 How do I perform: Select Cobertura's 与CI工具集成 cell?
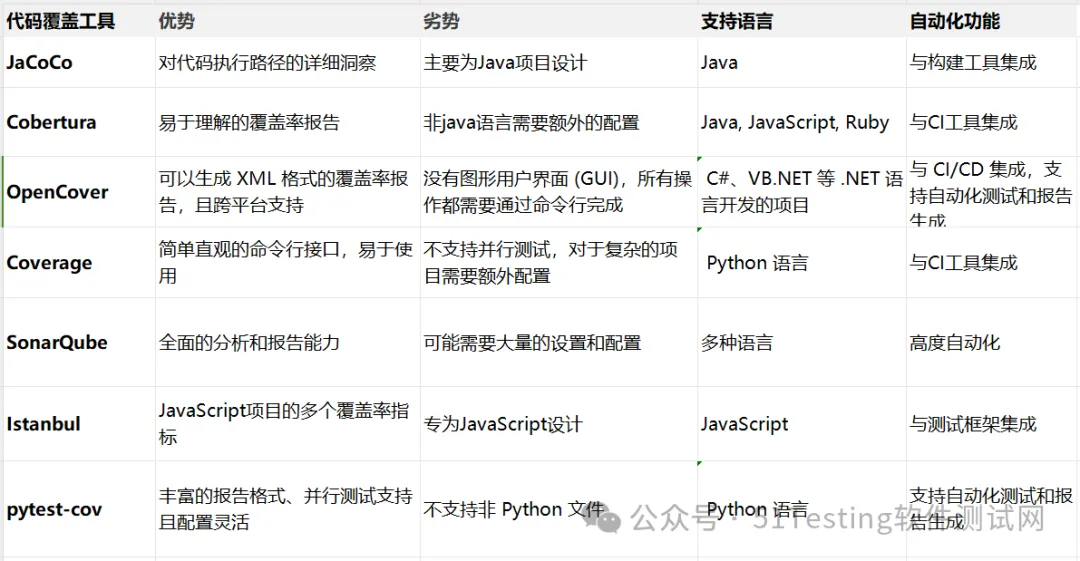(993, 122)
